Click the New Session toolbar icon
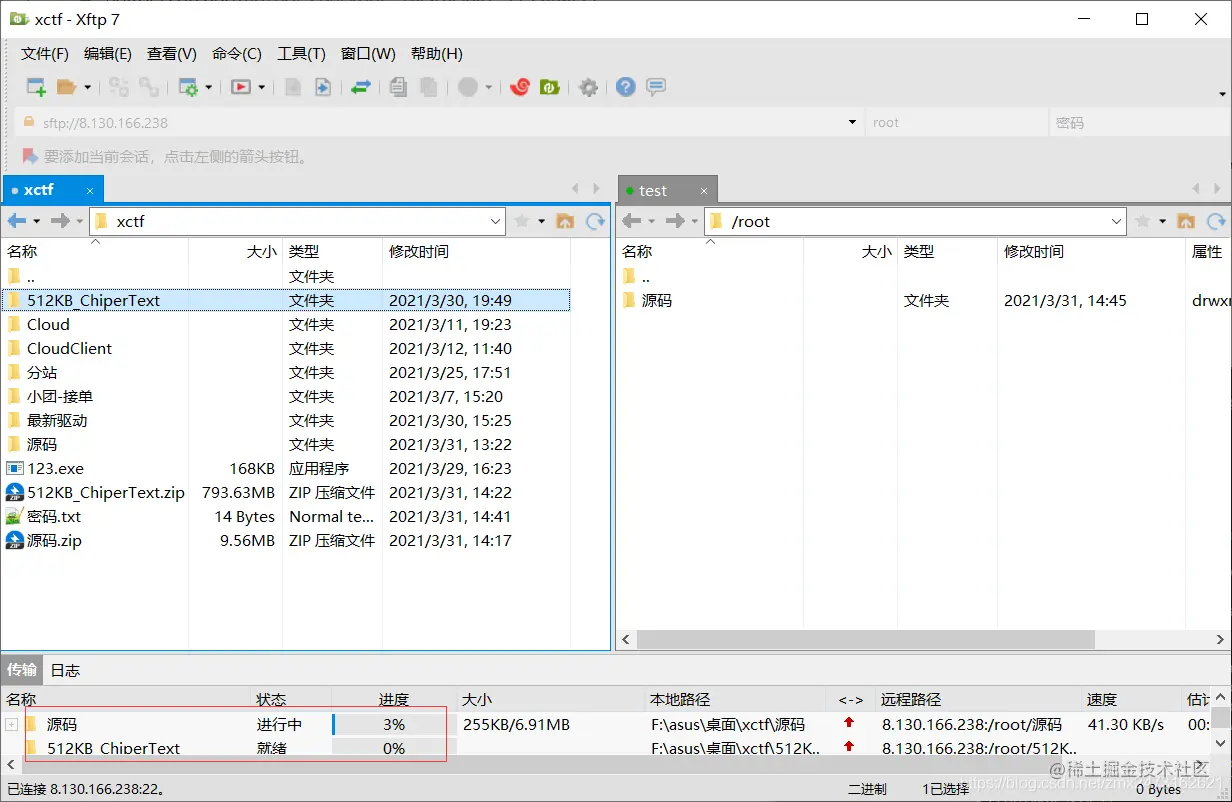 (36, 87)
